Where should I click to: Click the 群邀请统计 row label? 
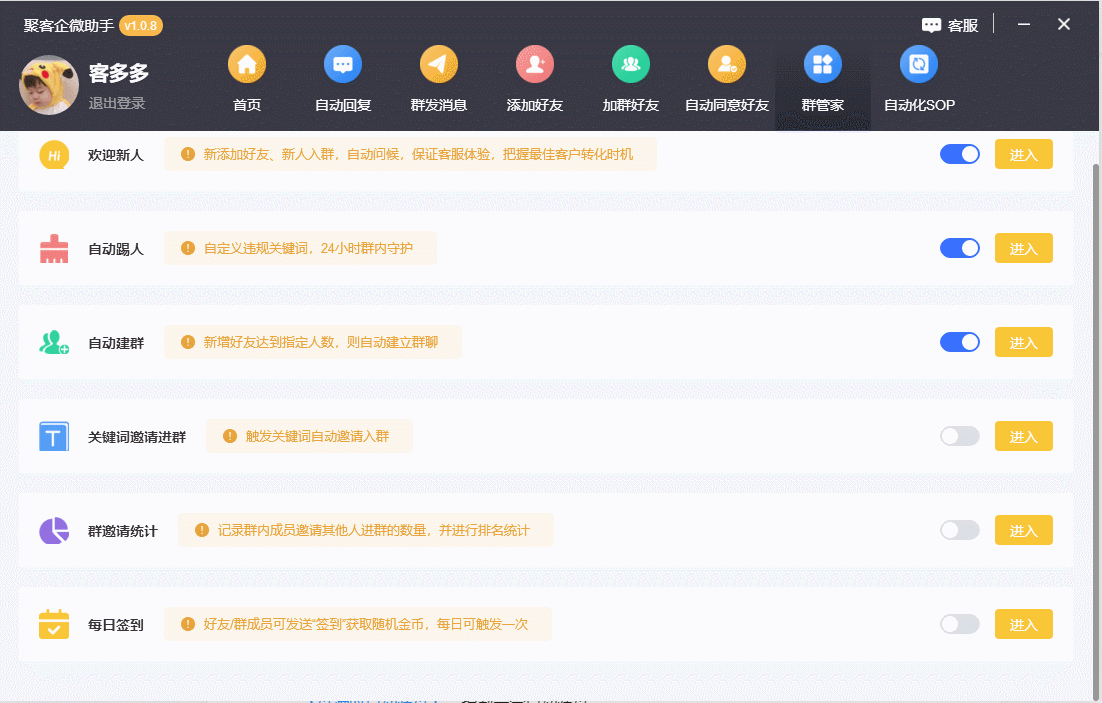pyautogui.click(x=123, y=531)
